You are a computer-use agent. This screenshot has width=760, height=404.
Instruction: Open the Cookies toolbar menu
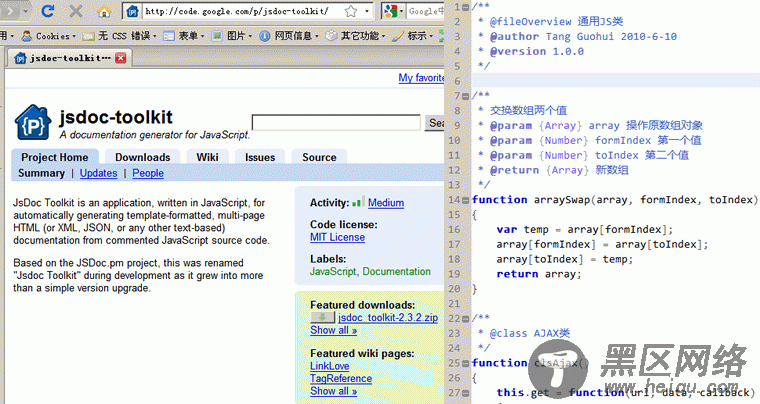point(49,36)
